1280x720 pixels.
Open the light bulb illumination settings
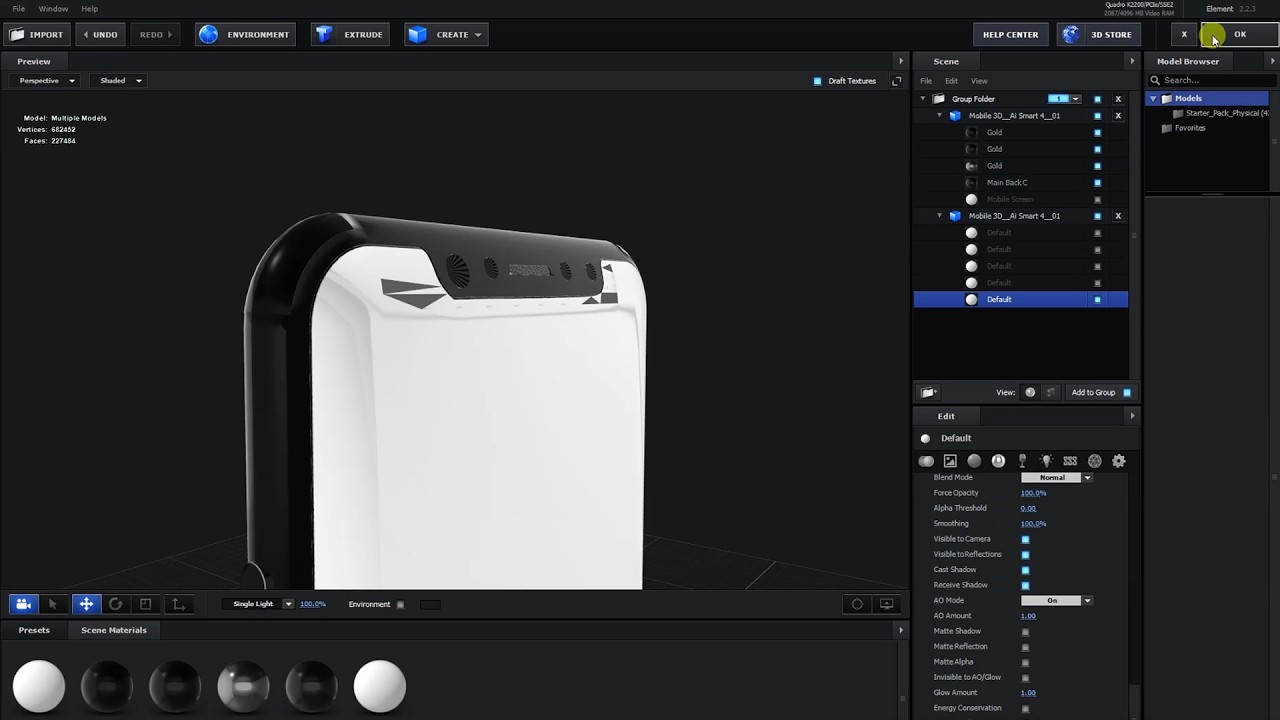point(1046,461)
